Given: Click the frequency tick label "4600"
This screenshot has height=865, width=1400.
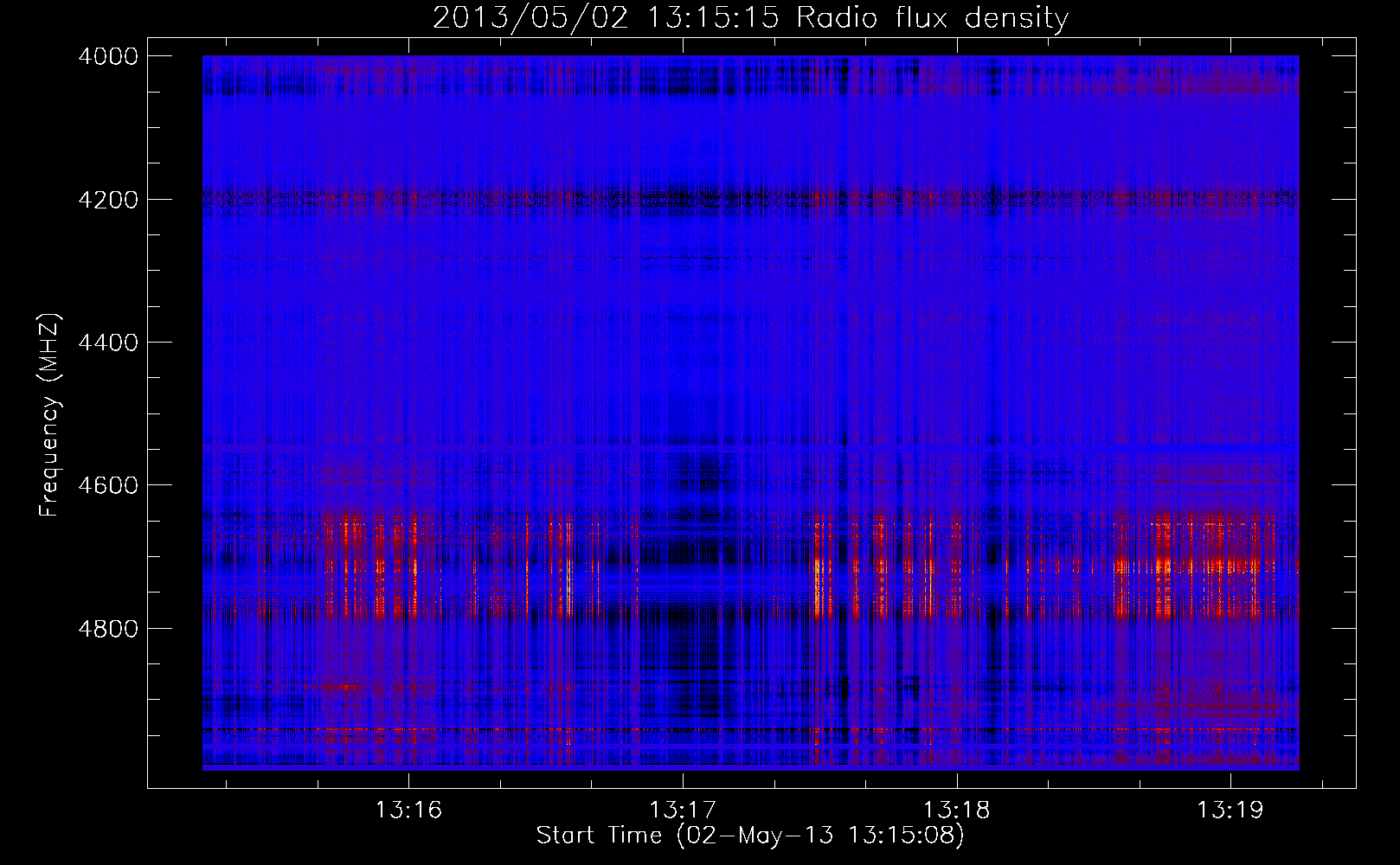Looking at the screenshot, I should [107, 485].
